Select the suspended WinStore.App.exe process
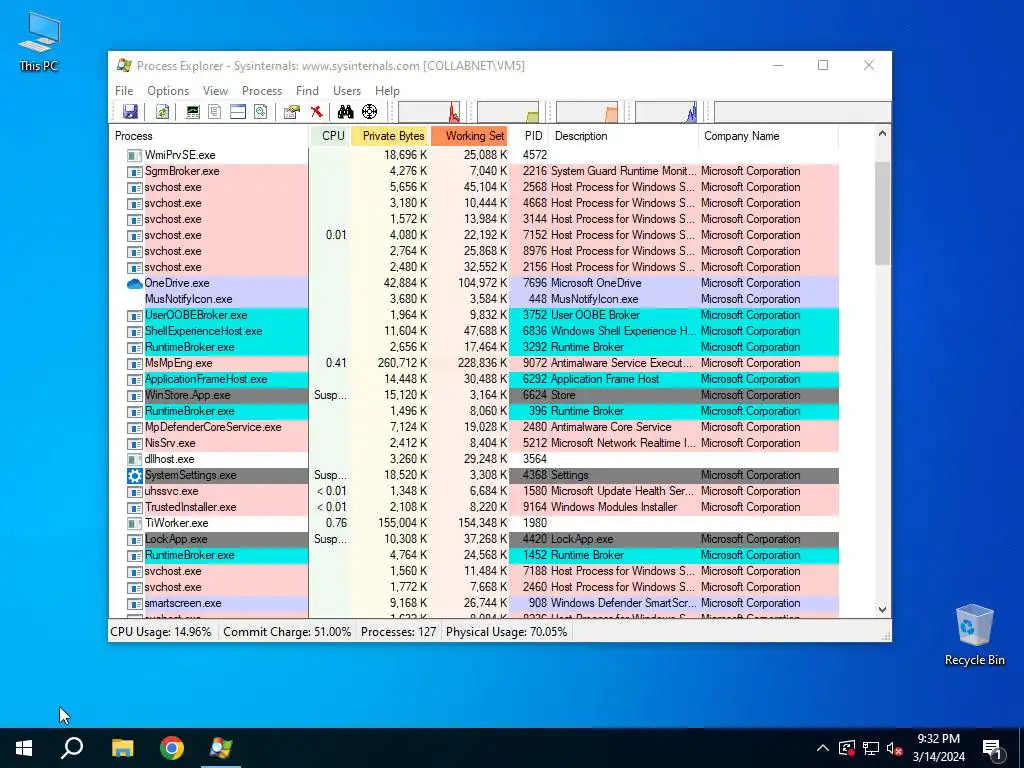 pos(187,395)
